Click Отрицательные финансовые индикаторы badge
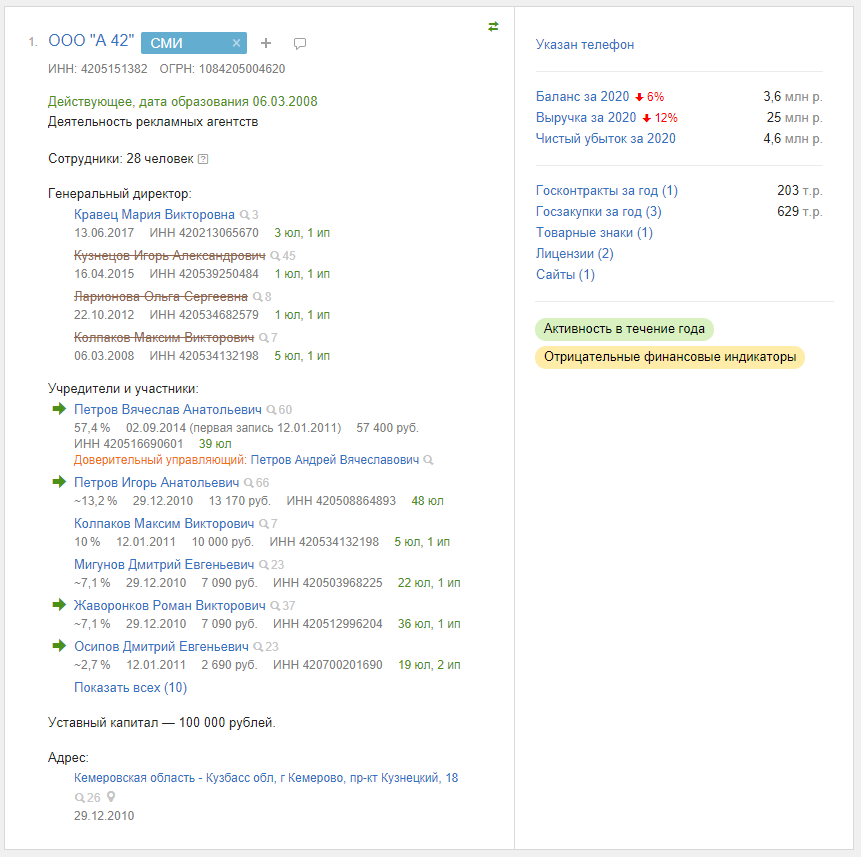Viewport: 861px width, 857px height. 670,357
